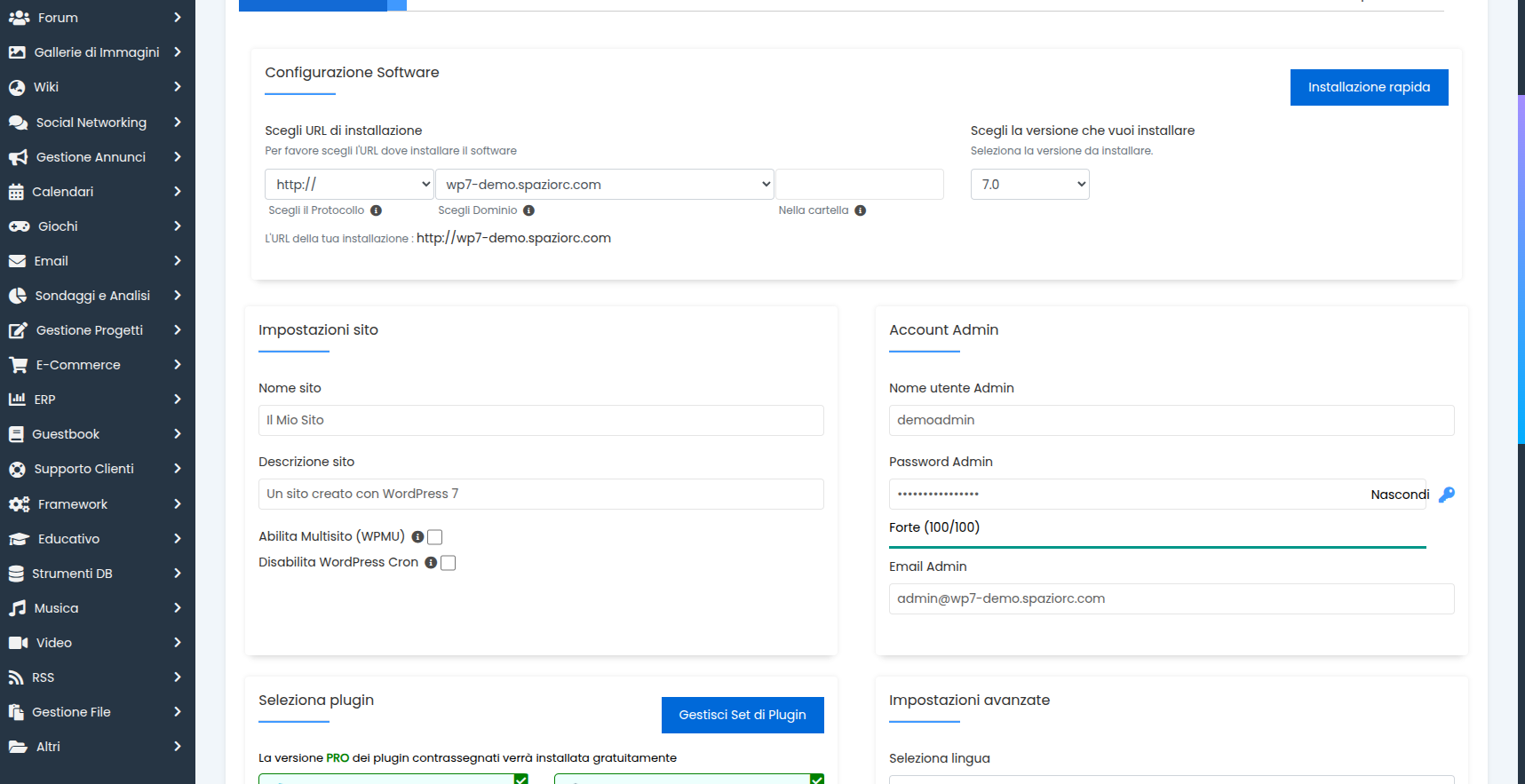The image size is (1525, 784).
Task: Click the Nome utente Admin field
Action: click(1172, 420)
